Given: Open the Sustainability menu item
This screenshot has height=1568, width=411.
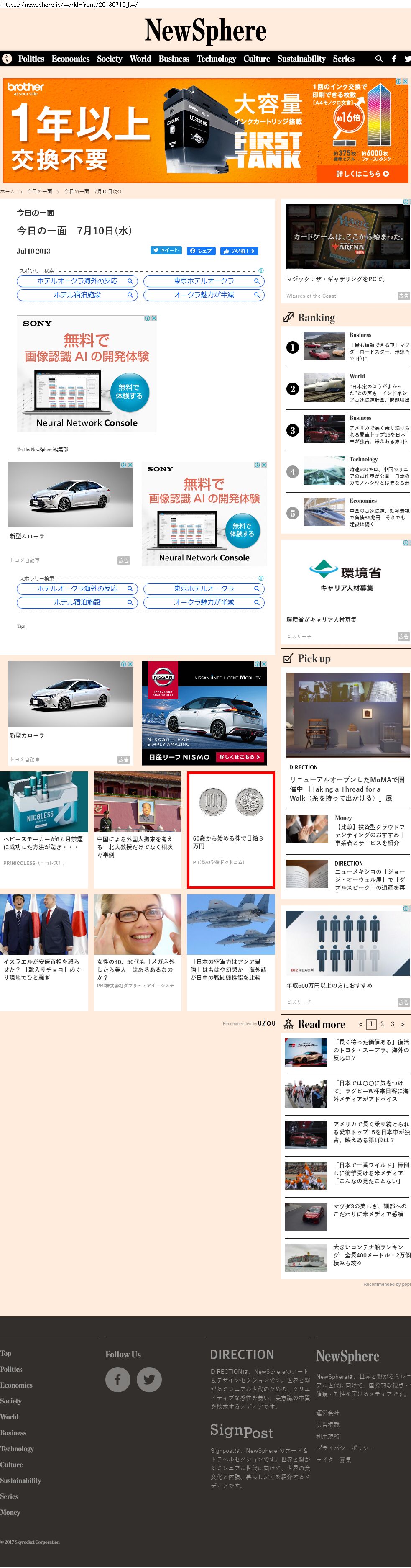Looking at the screenshot, I should click(x=301, y=59).
